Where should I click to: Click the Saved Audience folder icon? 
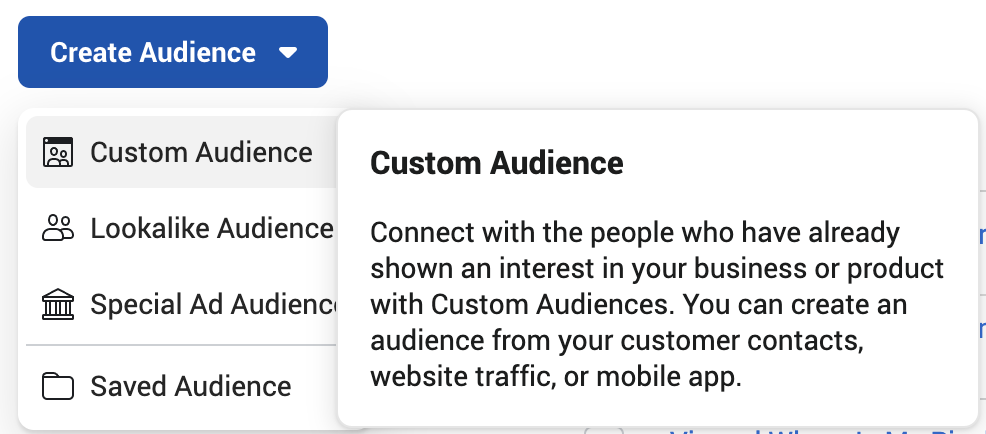[58, 386]
